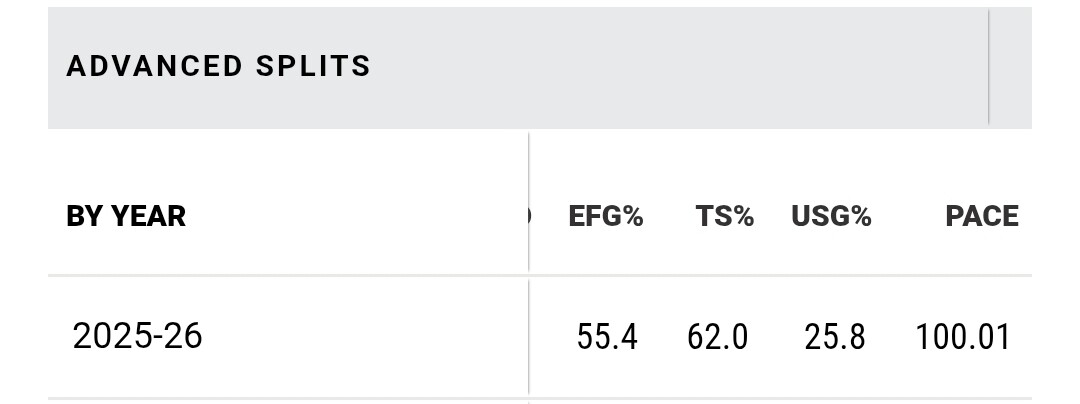This screenshot has width=1080, height=404.
Task: Click the vertical divider in ADVANCED SPLITS bar
Action: [988, 67]
